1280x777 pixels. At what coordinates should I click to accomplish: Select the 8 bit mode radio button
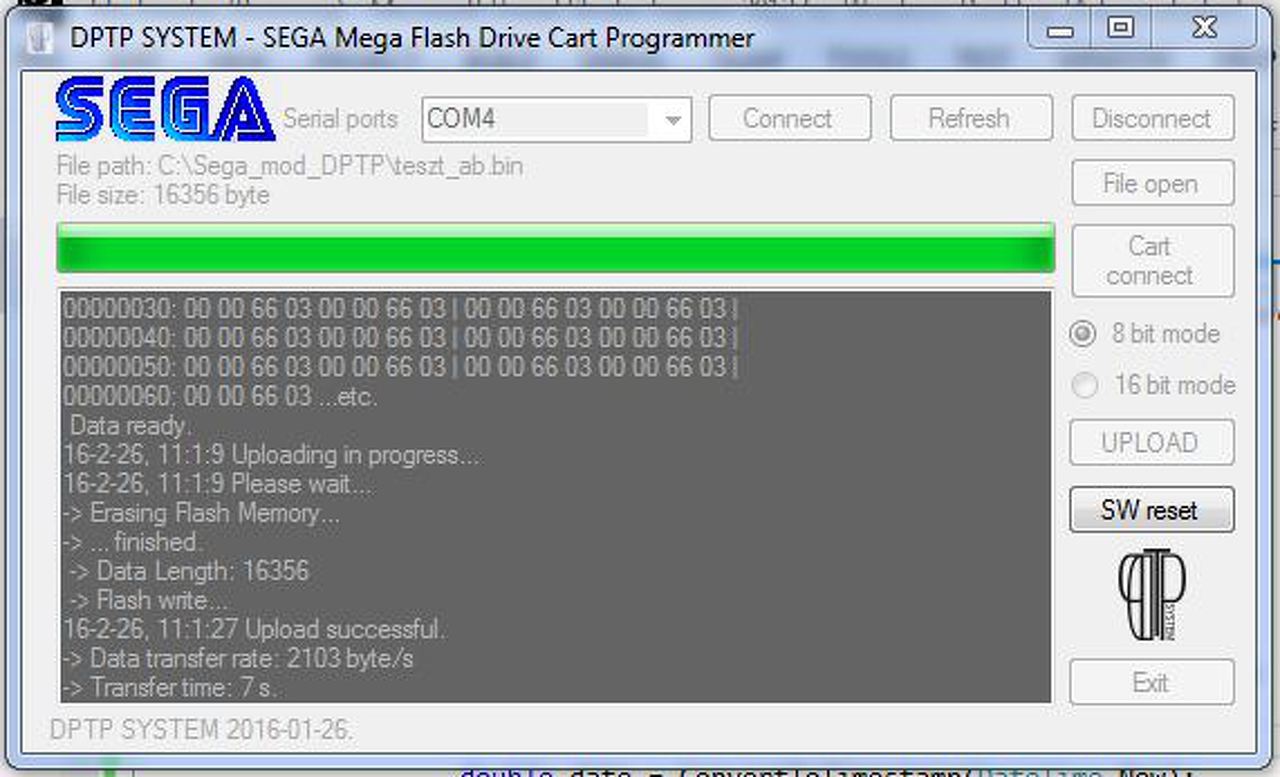[1082, 334]
